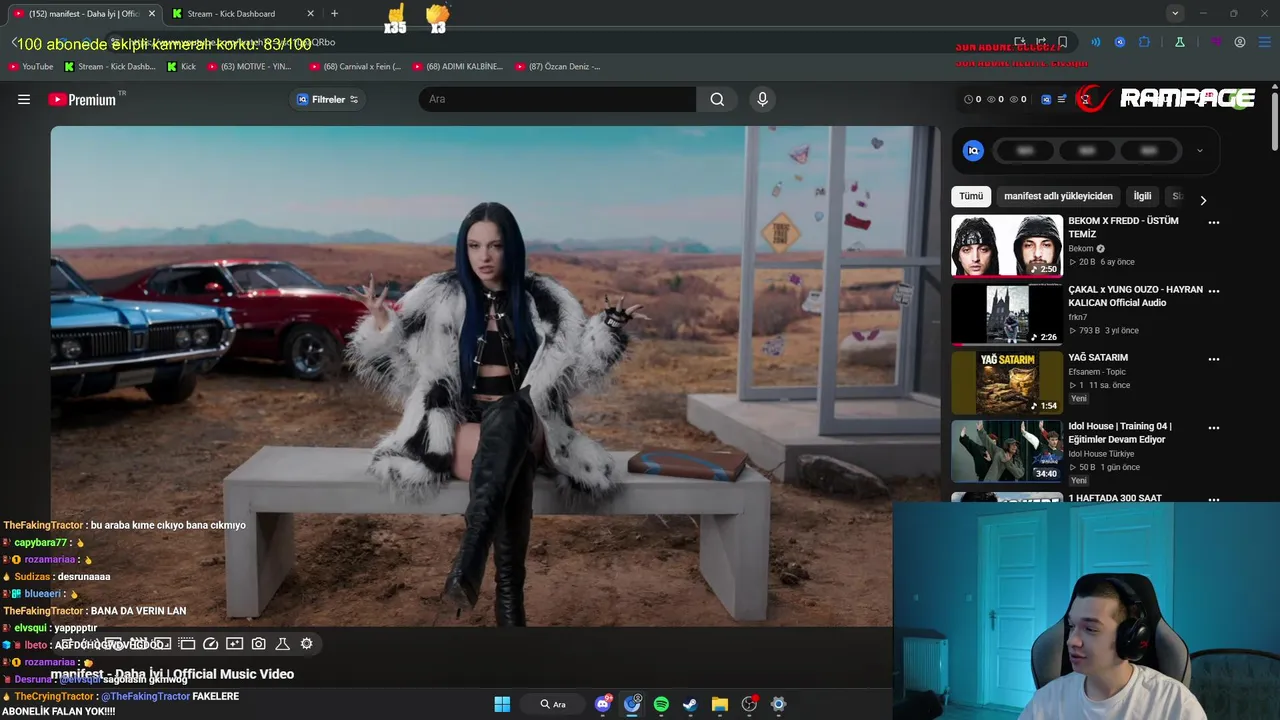Open the Kick Dashboard browser tab
The image size is (1280, 720).
tap(243, 14)
